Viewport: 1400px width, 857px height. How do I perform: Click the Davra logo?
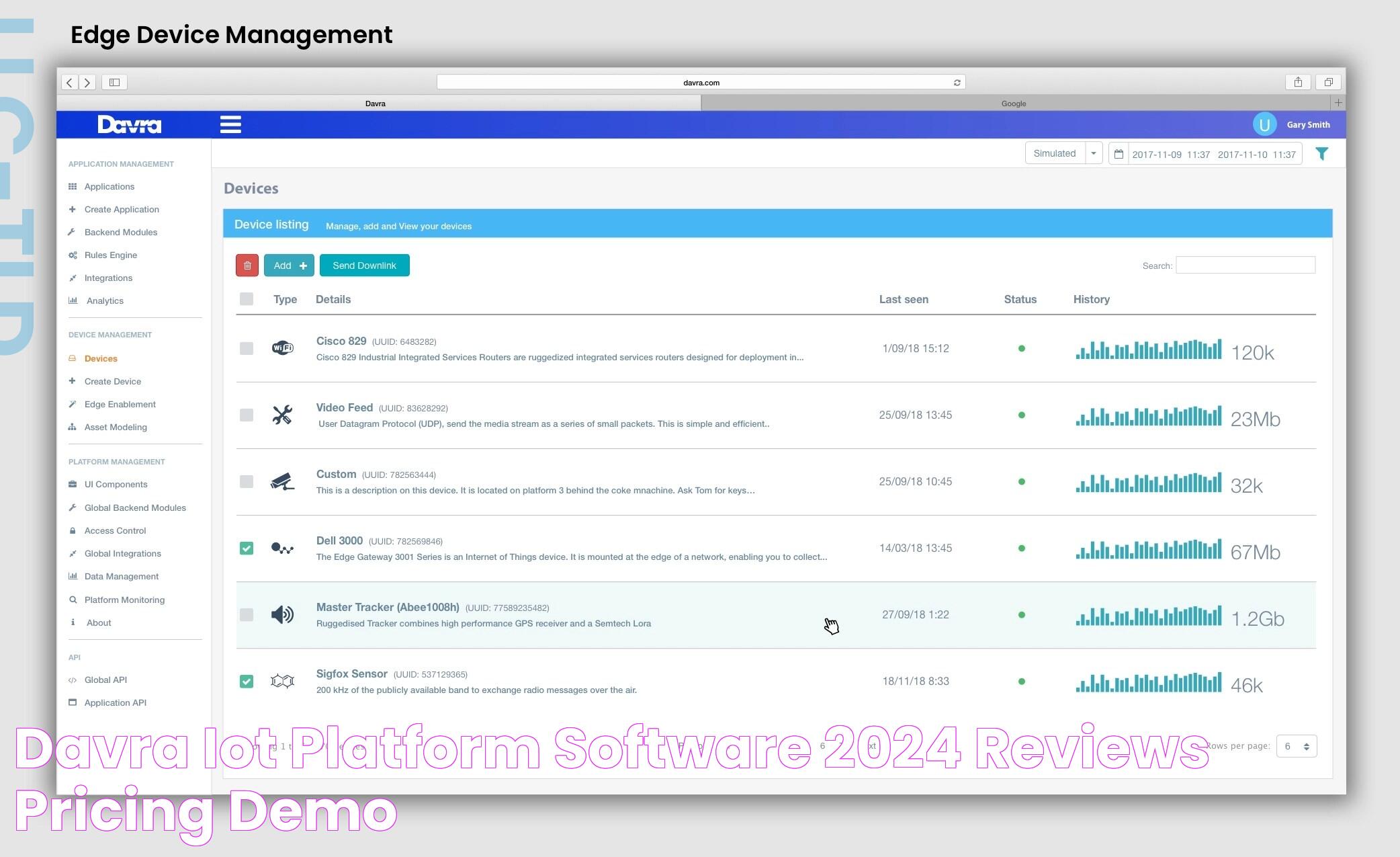pos(130,124)
